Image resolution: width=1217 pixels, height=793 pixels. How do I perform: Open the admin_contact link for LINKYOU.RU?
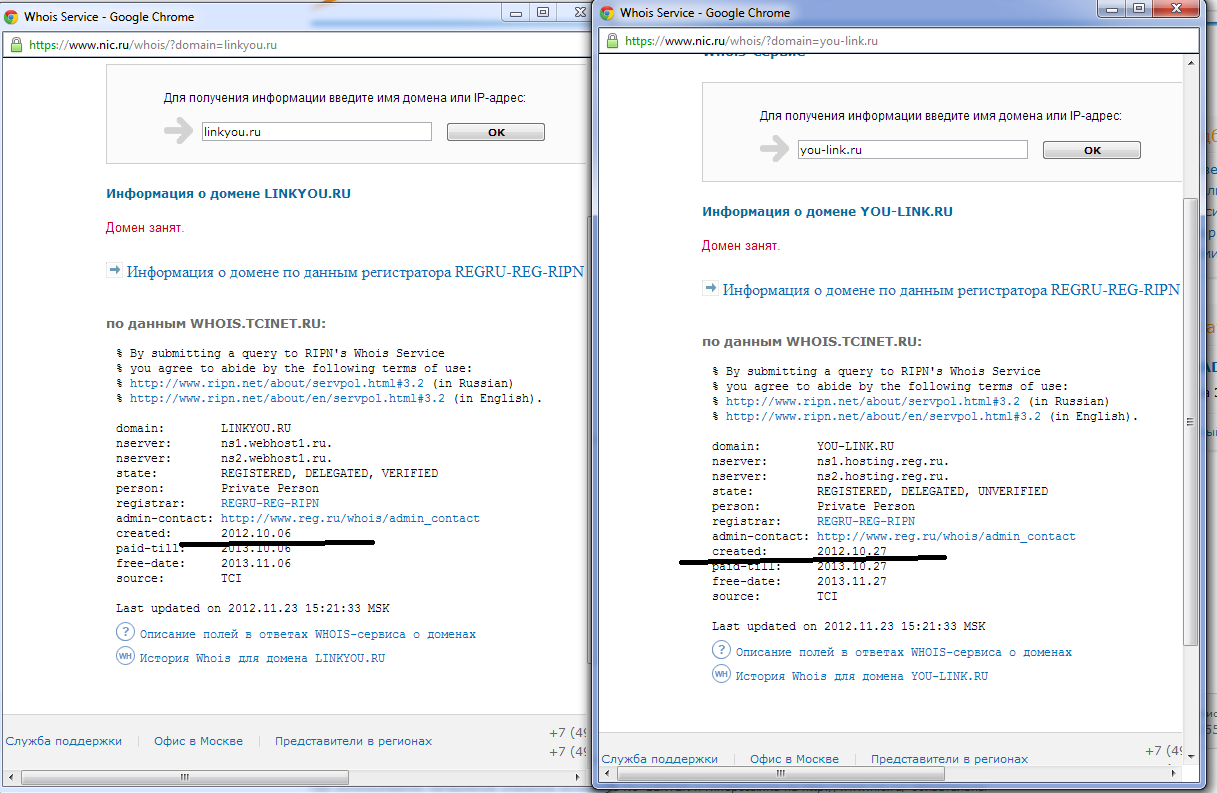click(350, 518)
